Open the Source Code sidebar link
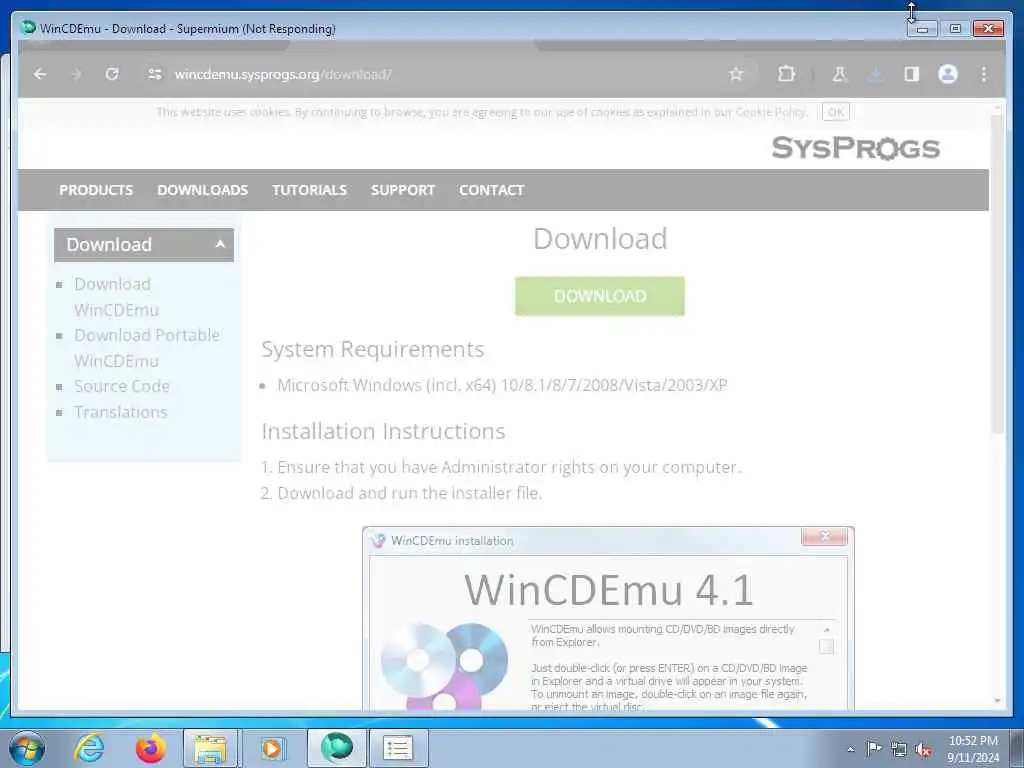Viewport: 1024px width, 768px height. tap(122, 386)
